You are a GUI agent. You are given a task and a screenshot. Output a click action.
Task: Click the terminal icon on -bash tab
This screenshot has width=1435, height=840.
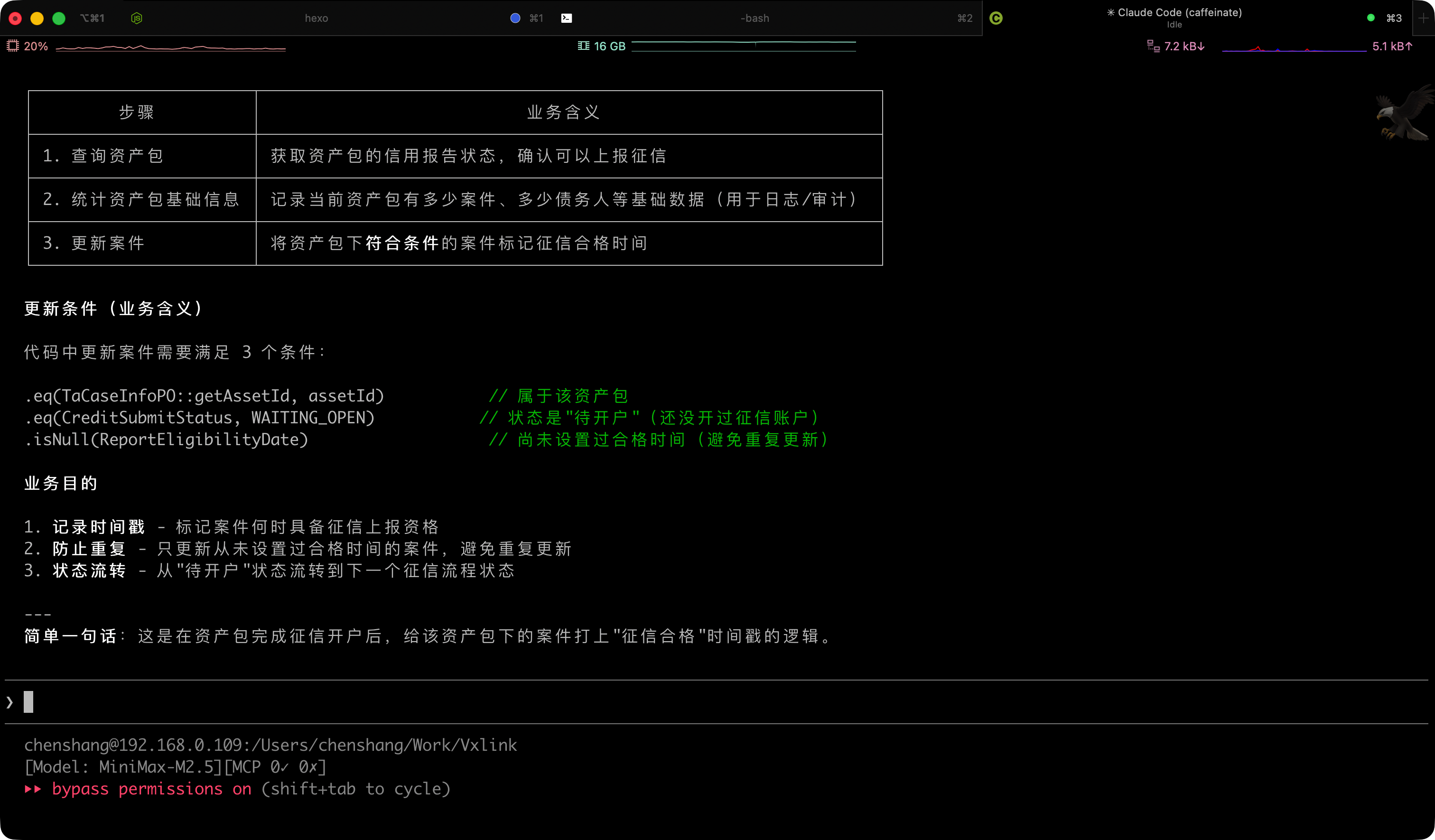tap(566, 18)
